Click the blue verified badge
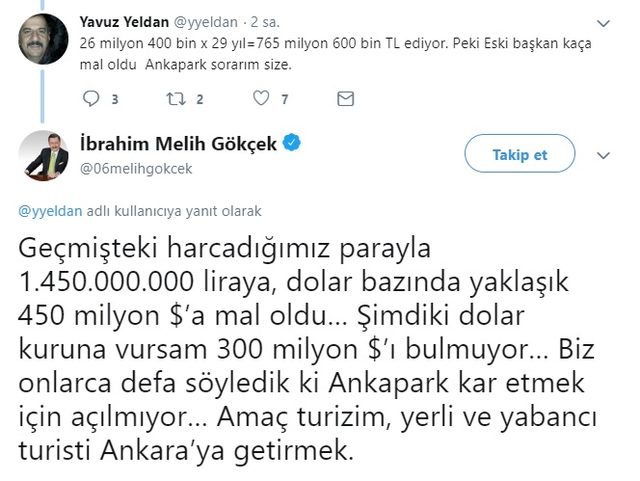Screen dimensions: 640x481 (x=292, y=144)
